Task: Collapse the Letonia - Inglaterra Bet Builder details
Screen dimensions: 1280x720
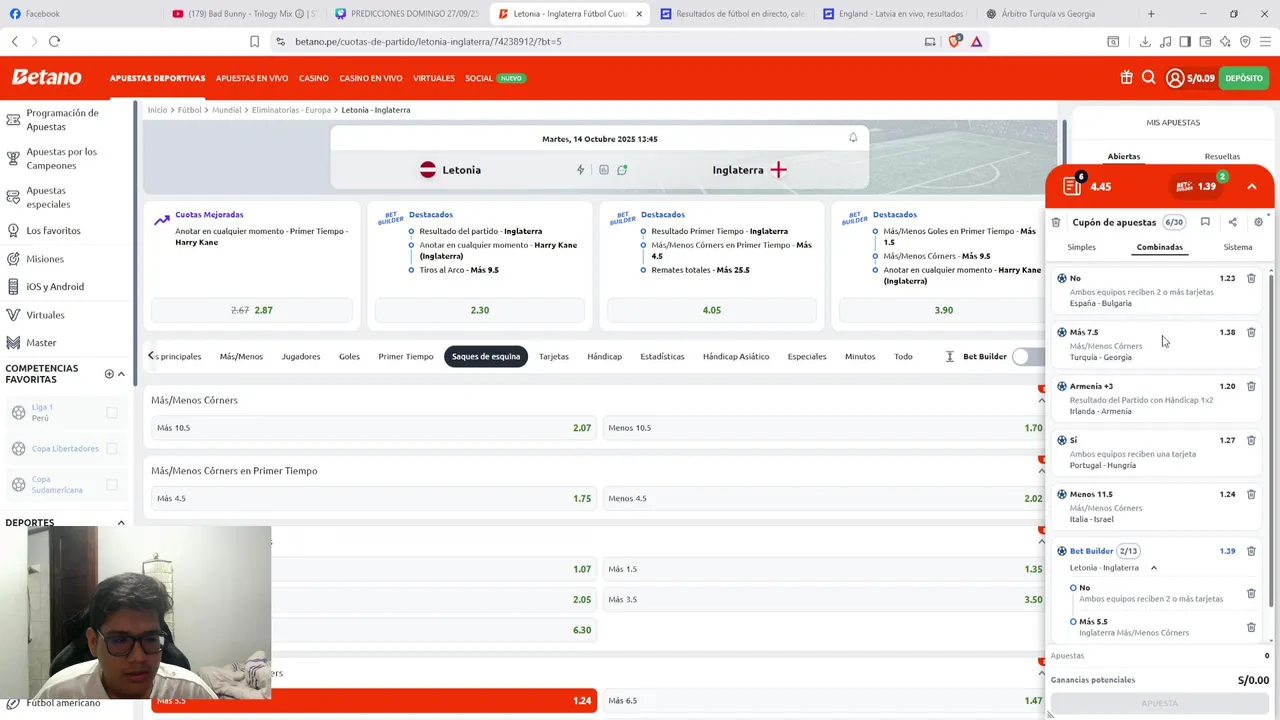Action: tap(1153, 568)
